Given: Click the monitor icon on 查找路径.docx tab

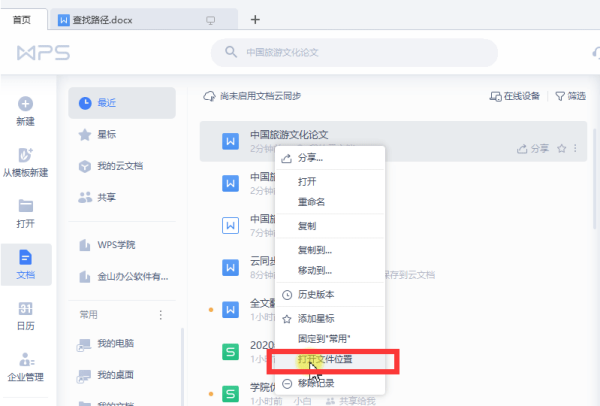Looking at the screenshot, I should click(210, 20).
